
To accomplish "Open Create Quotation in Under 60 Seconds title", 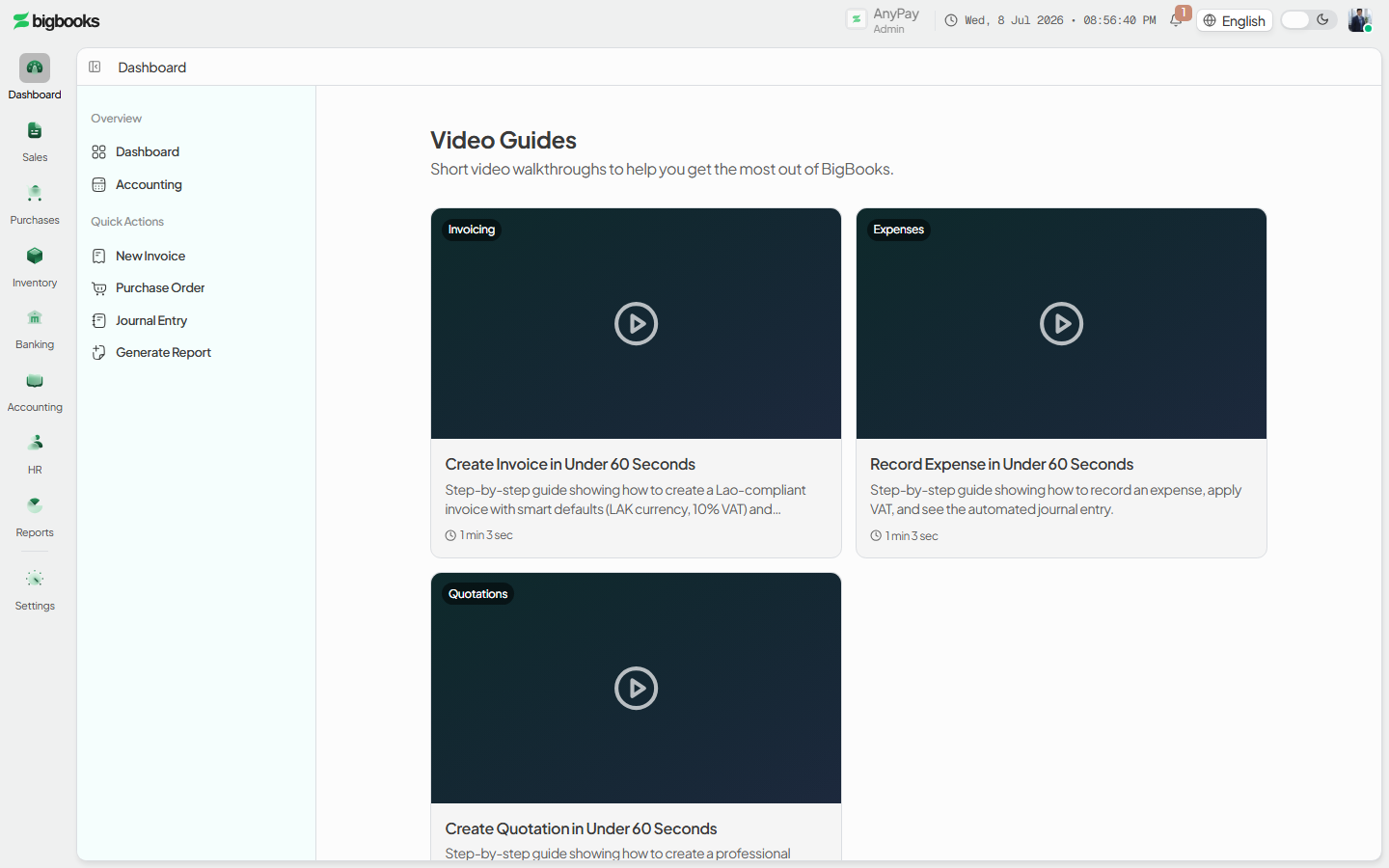I will (x=581, y=829).
